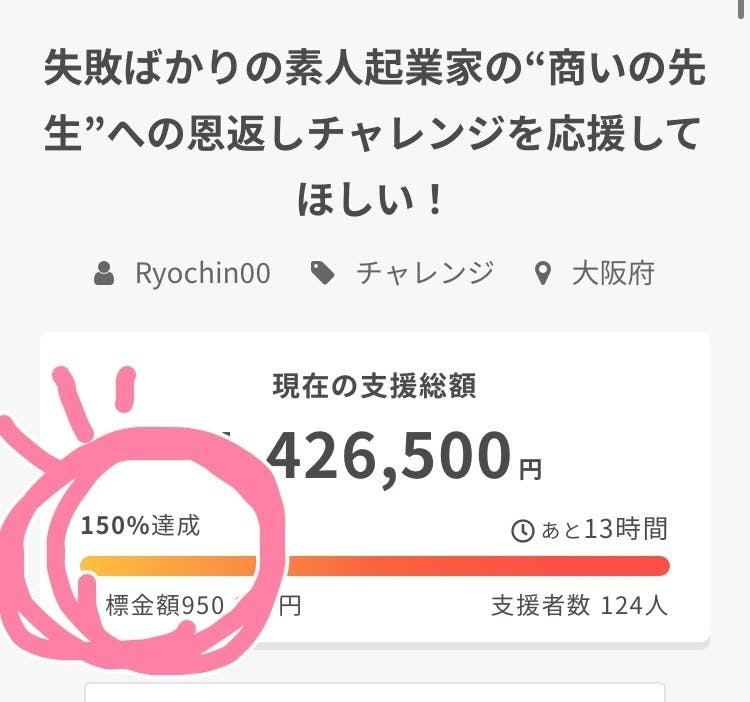Click the location pin icon

[543, 273]
